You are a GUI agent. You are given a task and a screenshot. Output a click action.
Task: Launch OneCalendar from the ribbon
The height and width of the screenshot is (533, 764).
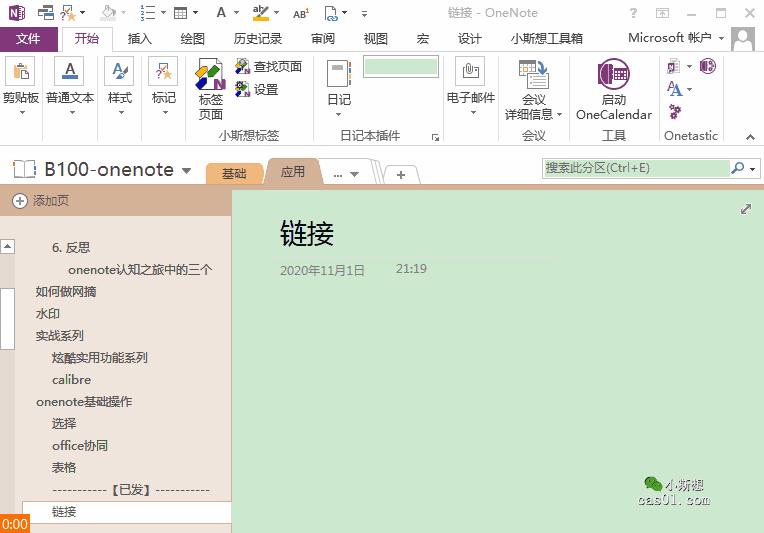click(613, 89)
